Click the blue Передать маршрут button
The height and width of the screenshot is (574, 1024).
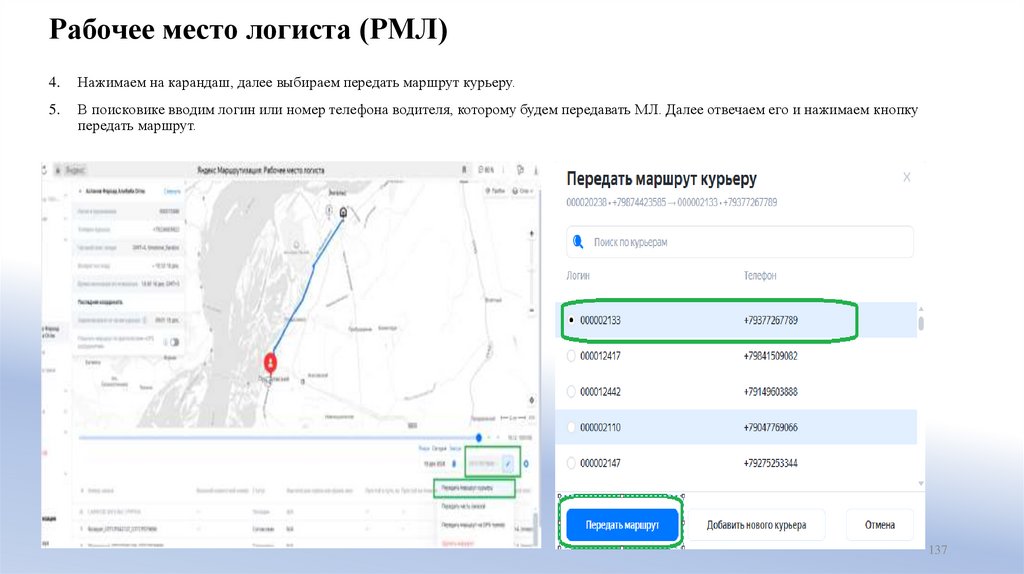(622, 525)
